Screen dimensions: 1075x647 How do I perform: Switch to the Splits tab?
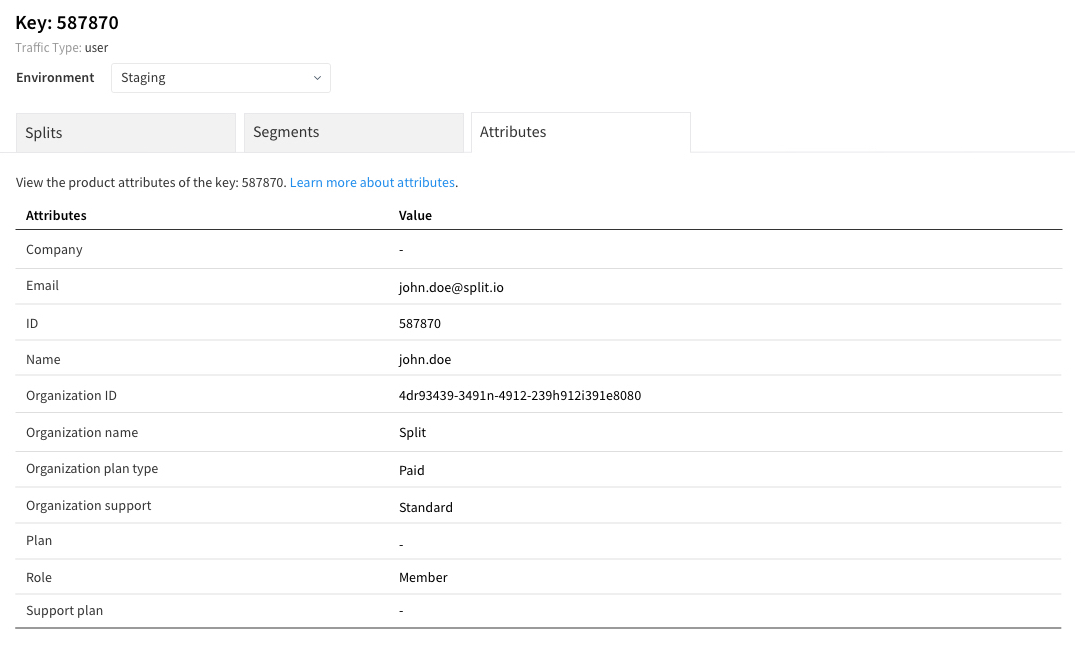[126, 133]
